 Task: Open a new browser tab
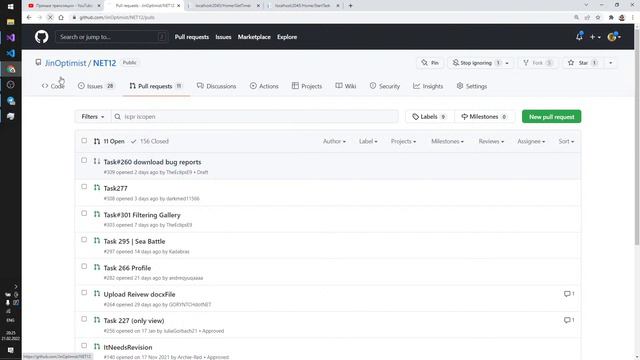350,6
